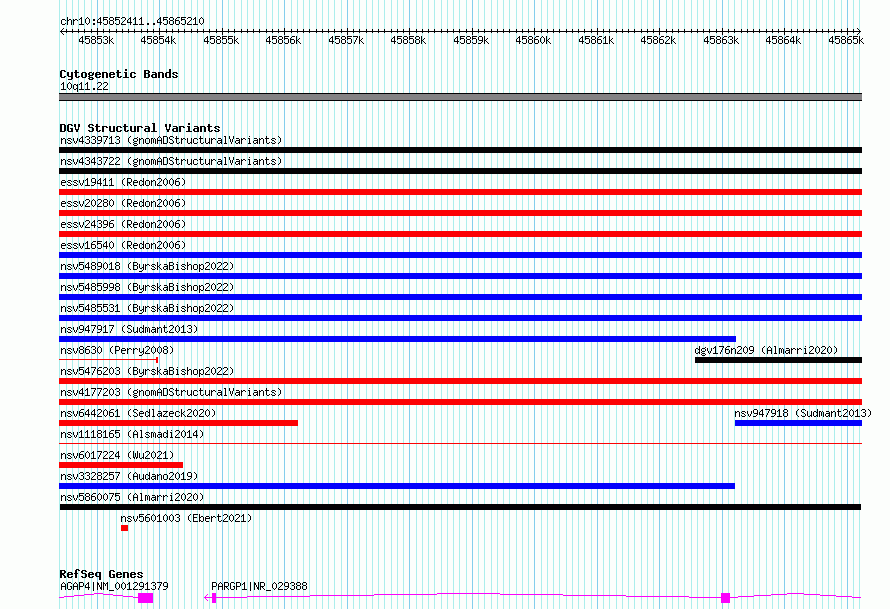The width and height of the screenshot is (890, 609).
Task: Click the nsv5601003 (Ebert2021) label
Action: (x=186, y=518)
